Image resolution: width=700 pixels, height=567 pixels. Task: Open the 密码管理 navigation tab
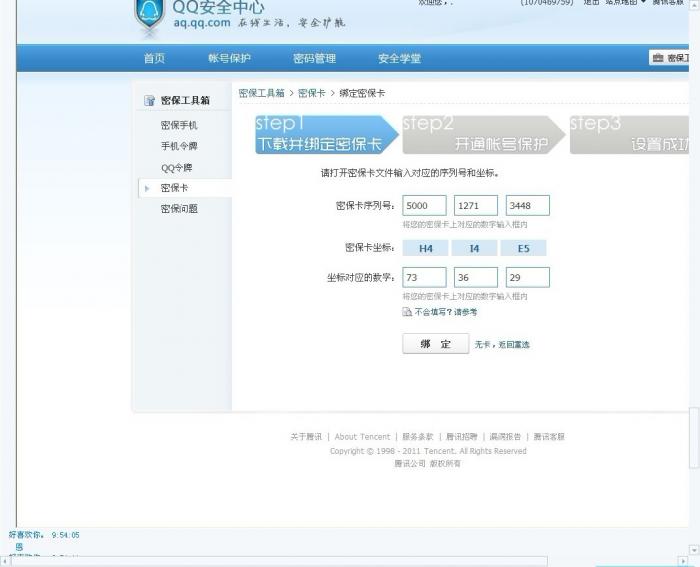point(314,58)
